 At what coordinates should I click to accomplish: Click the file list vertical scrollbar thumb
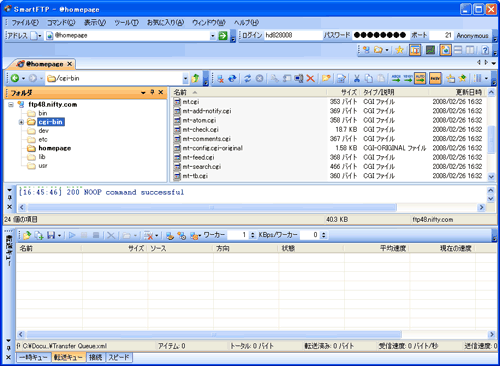491,139
